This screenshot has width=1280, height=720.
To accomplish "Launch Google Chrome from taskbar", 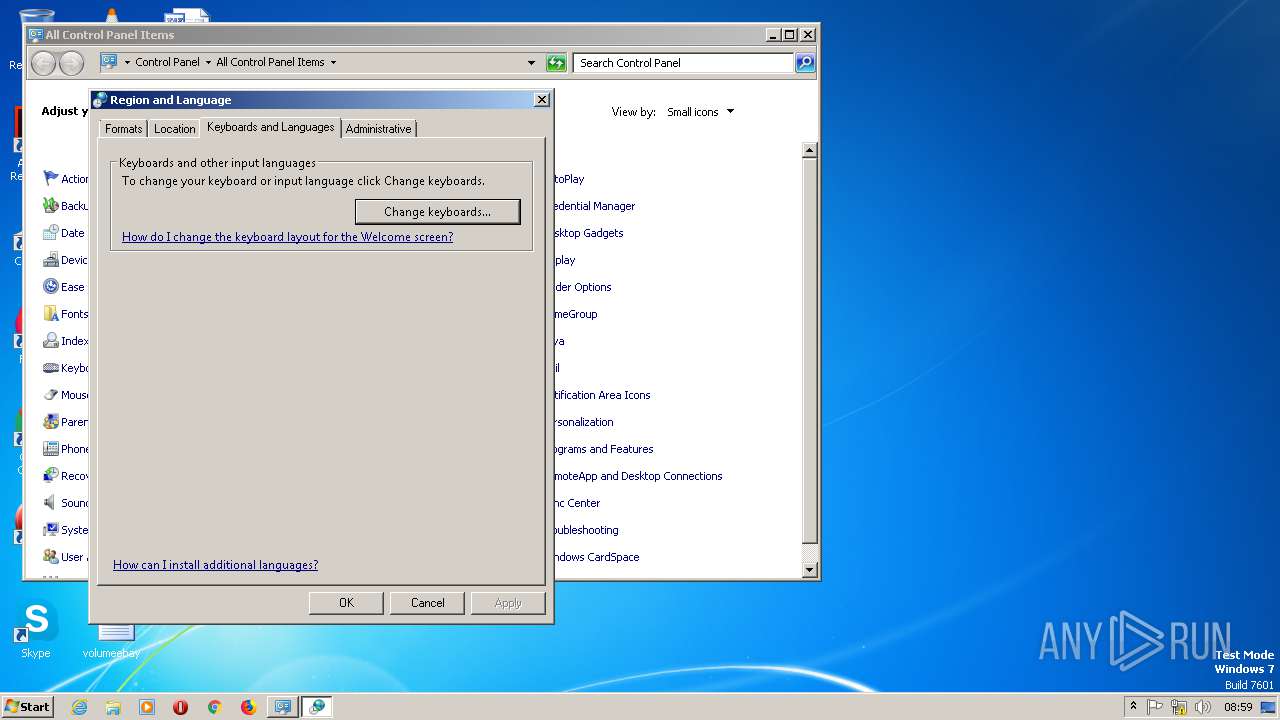I will point(214,707).
